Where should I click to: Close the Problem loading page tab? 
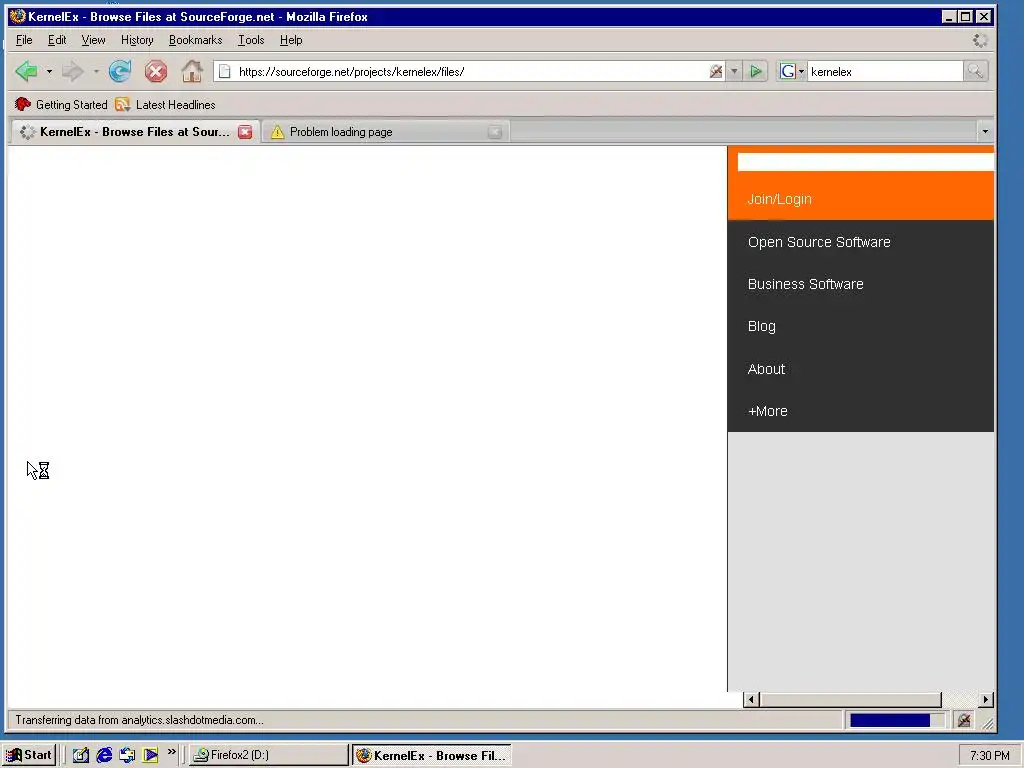coord(494,132)
